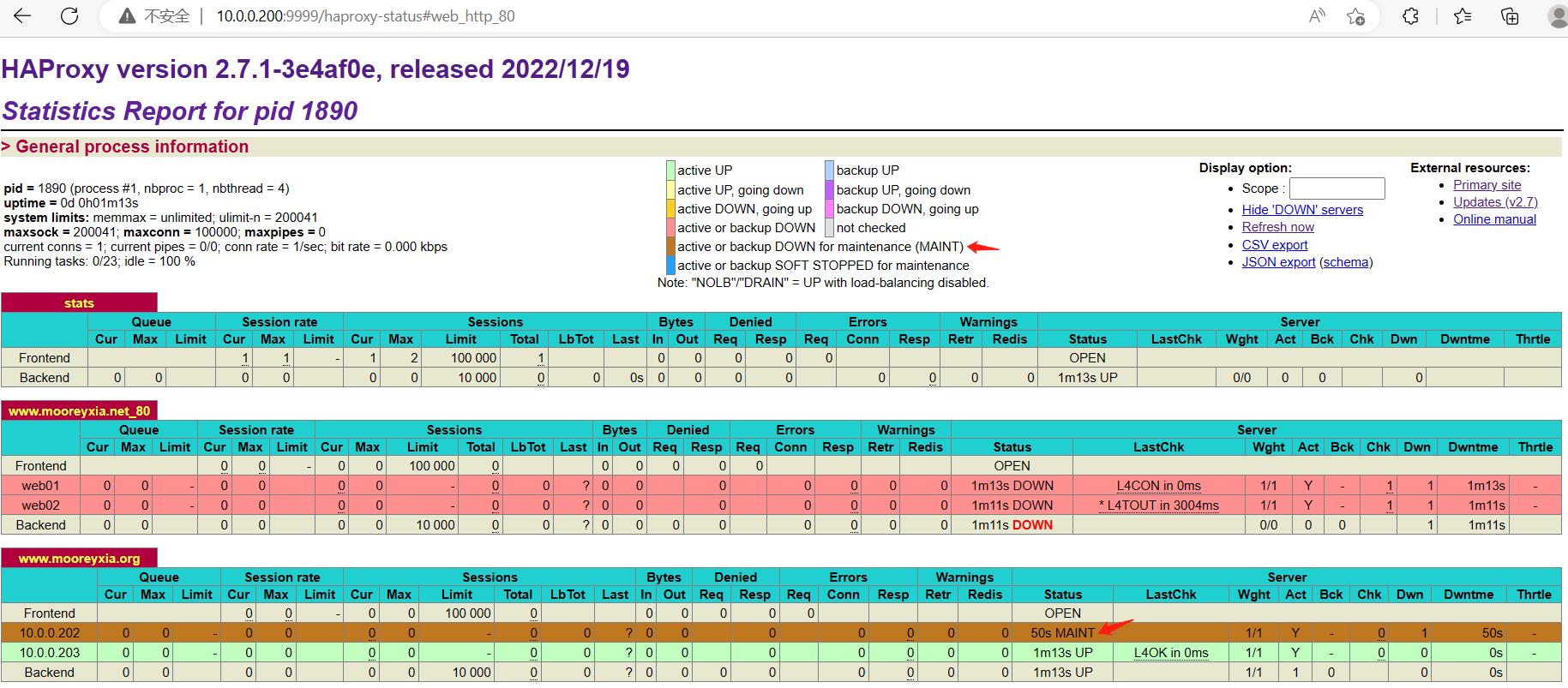Click the stats proxy title
1568x688 pixels.
point(79,302)
